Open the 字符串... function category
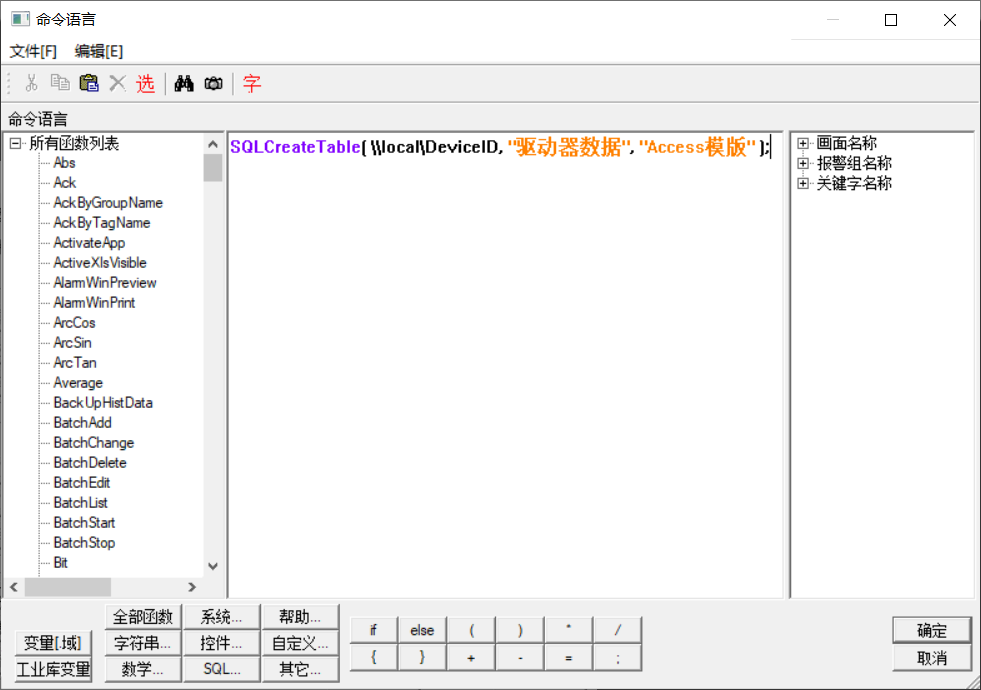981x690 pixels. coord(143,643)
